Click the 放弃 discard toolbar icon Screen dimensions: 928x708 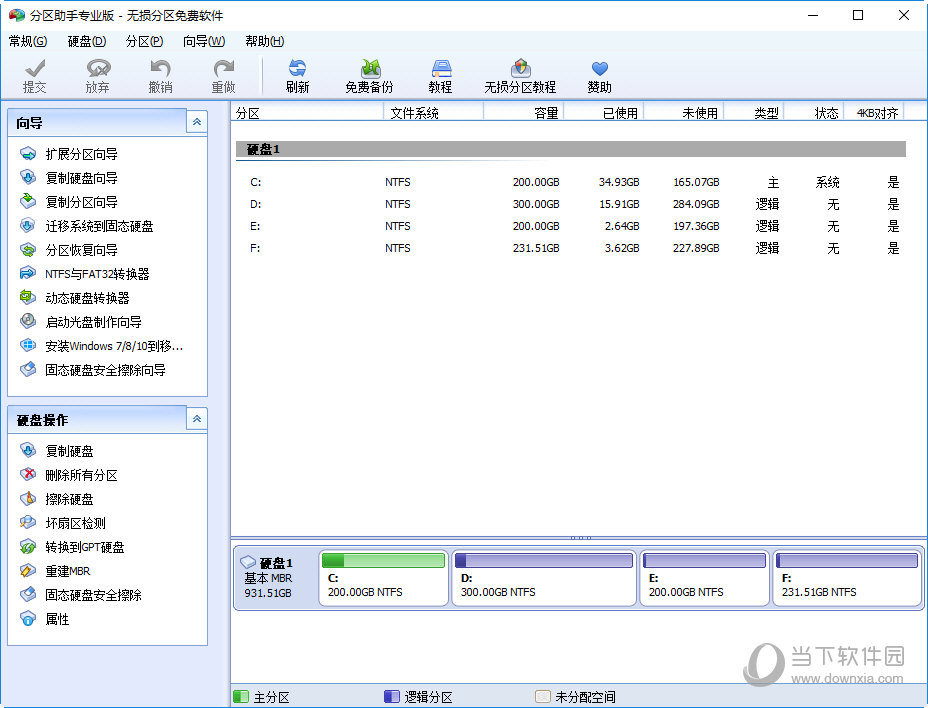(x=97, y=69)
